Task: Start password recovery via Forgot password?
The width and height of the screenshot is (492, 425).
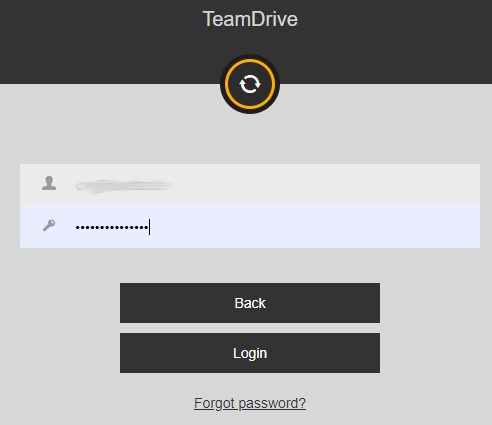Action: [x=250, y=403]
